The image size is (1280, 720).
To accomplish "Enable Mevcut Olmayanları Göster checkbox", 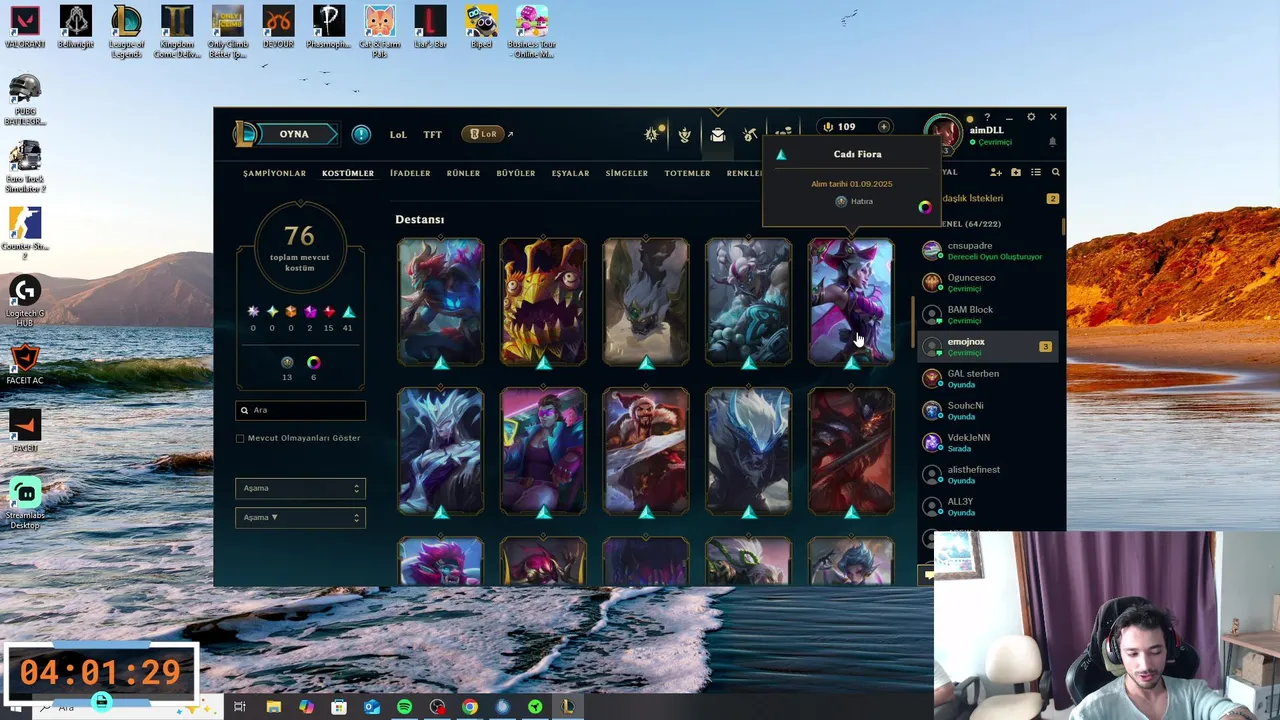I will coord(240,438).
